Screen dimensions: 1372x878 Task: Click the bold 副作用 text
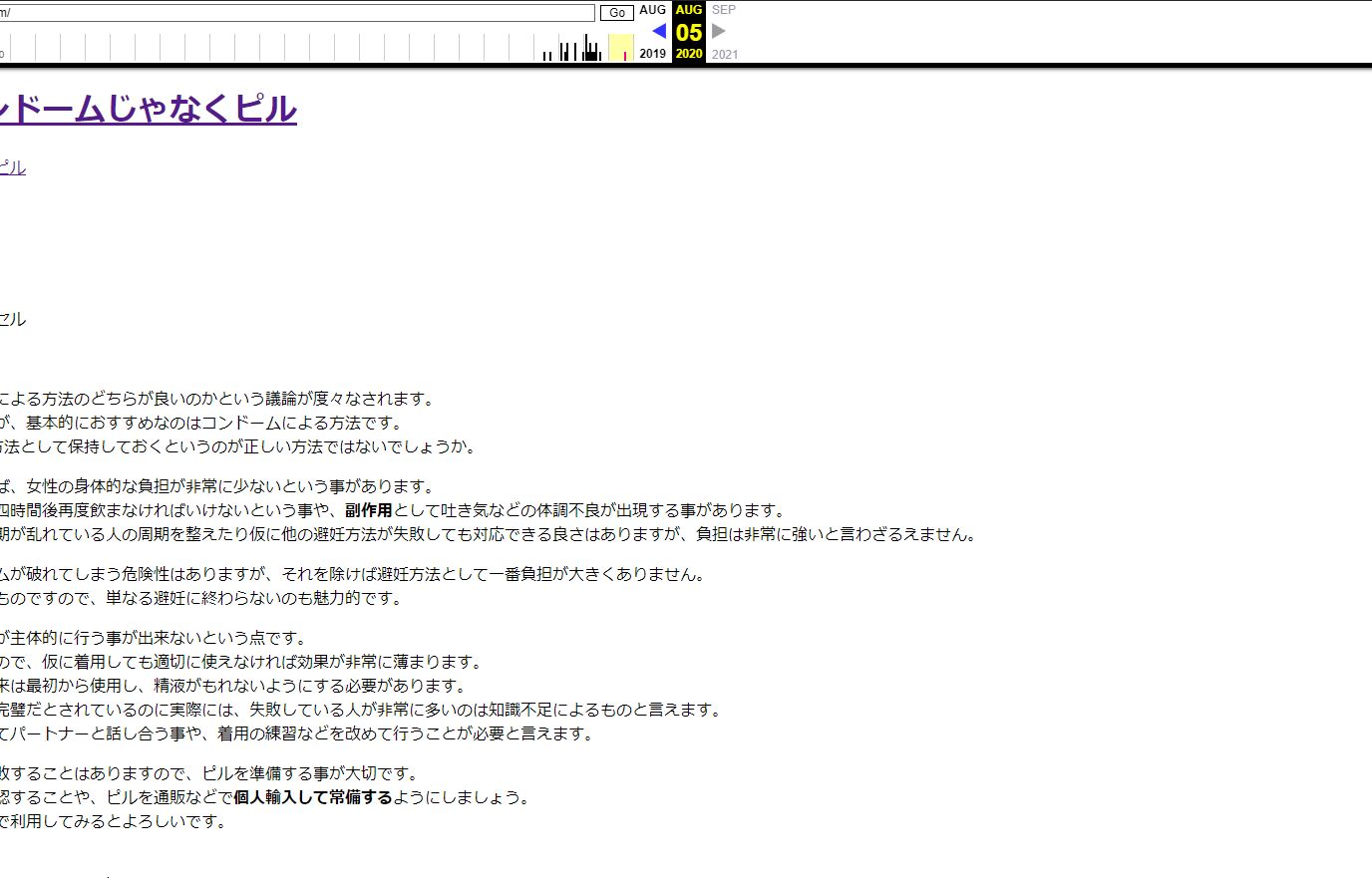(x=368, y=510)
